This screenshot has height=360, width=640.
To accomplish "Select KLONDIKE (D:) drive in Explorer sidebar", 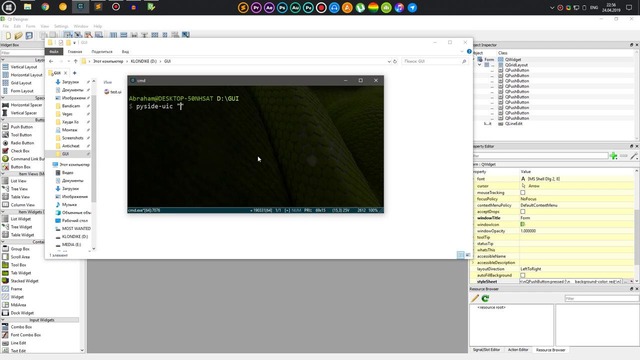I will pos(71,236).
